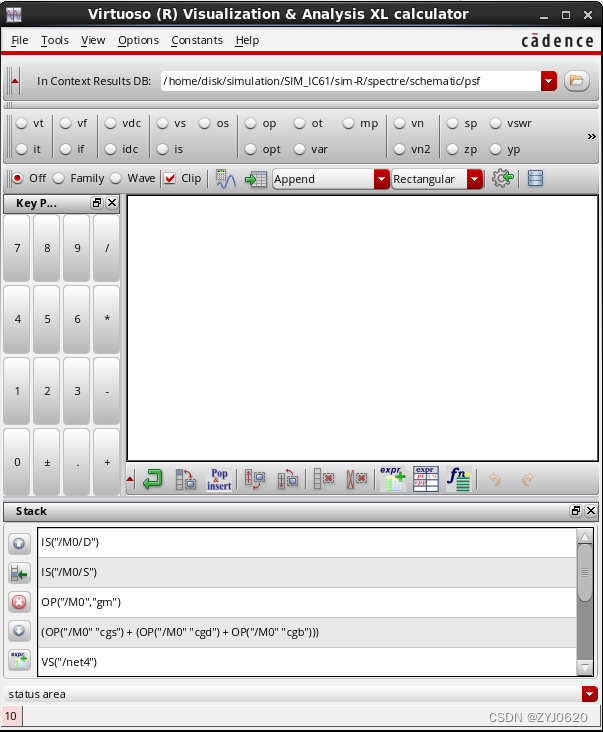Click the redo arrow icon
The width and height of the screenshot is (603, 732).
527,479
